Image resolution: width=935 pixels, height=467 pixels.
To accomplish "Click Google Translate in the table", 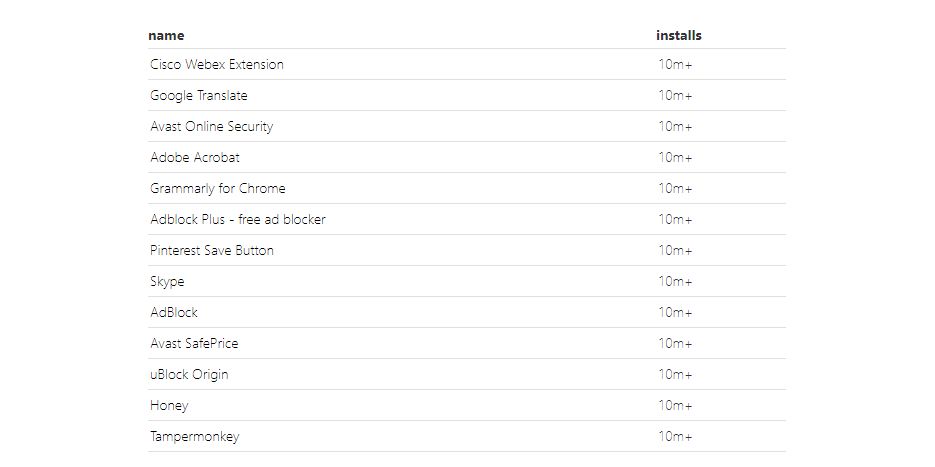I will [199, 95].
